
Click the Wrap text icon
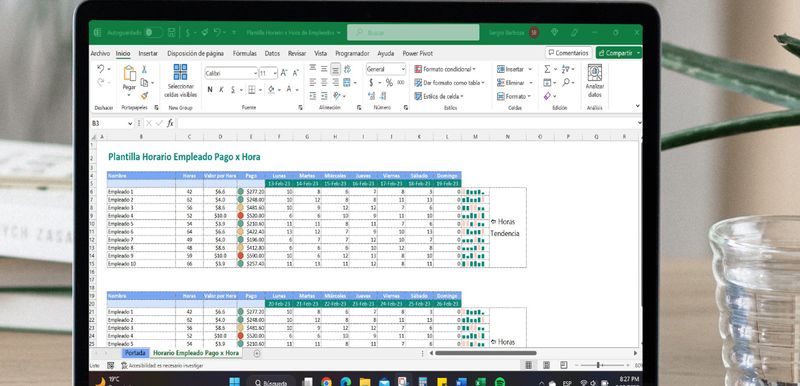347,69
